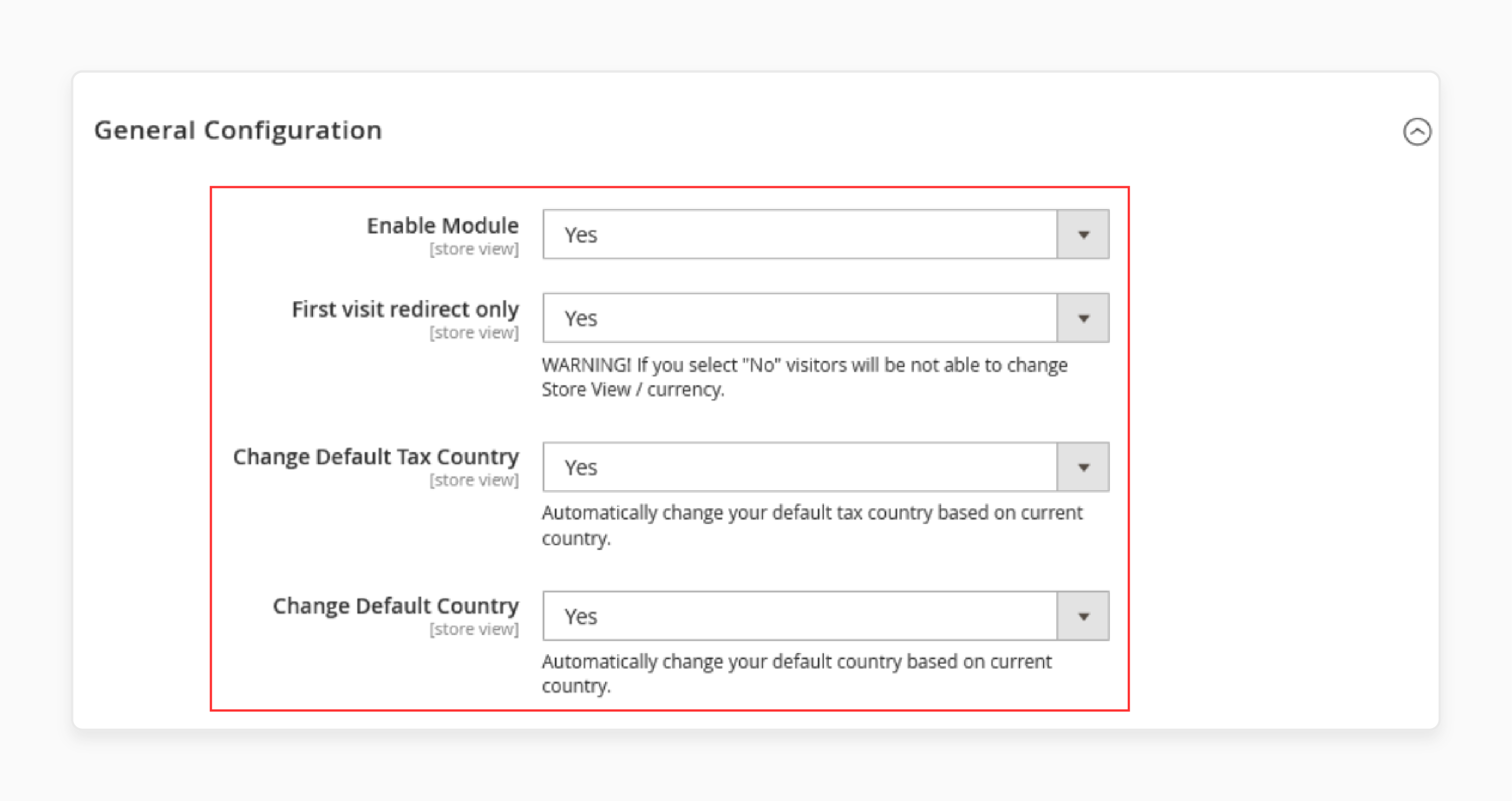The image size is (1512, 801).
Task: Open the Enable Module dropdown
Action: 826,234
